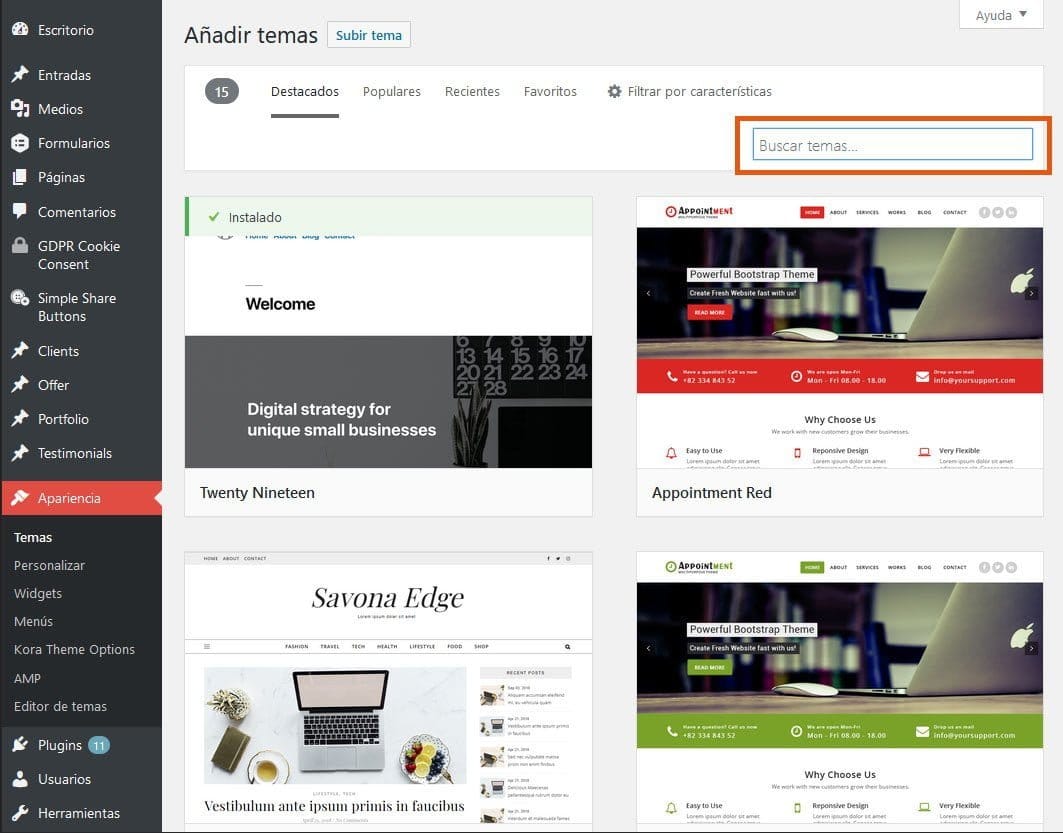Click the Buscar temas search field
Viewport: 1063px width, 833px height.
pos(892,145)
